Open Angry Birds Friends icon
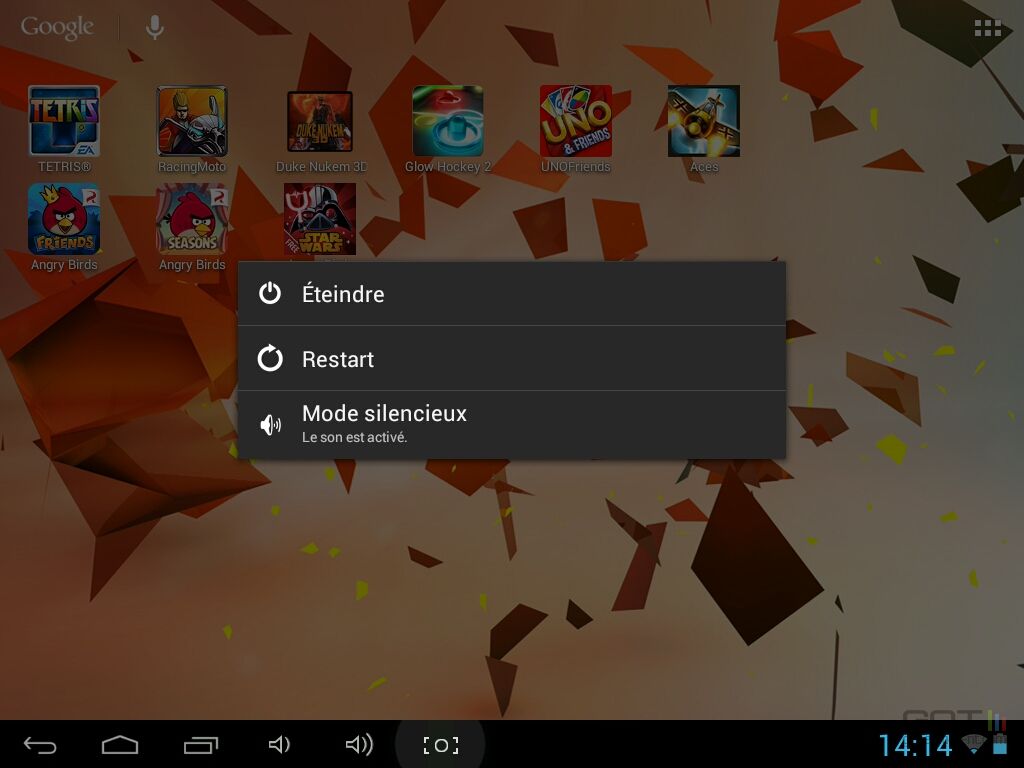Image resolution: width=1024 pixels, height=768 pixels. pos(64,219)
